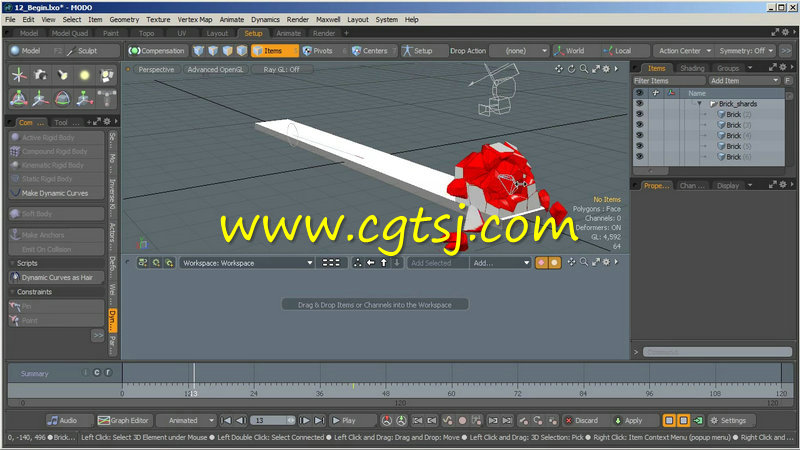
Task: Open the Workspace: Workspace dropdown
Action: [x=246, y=263]
